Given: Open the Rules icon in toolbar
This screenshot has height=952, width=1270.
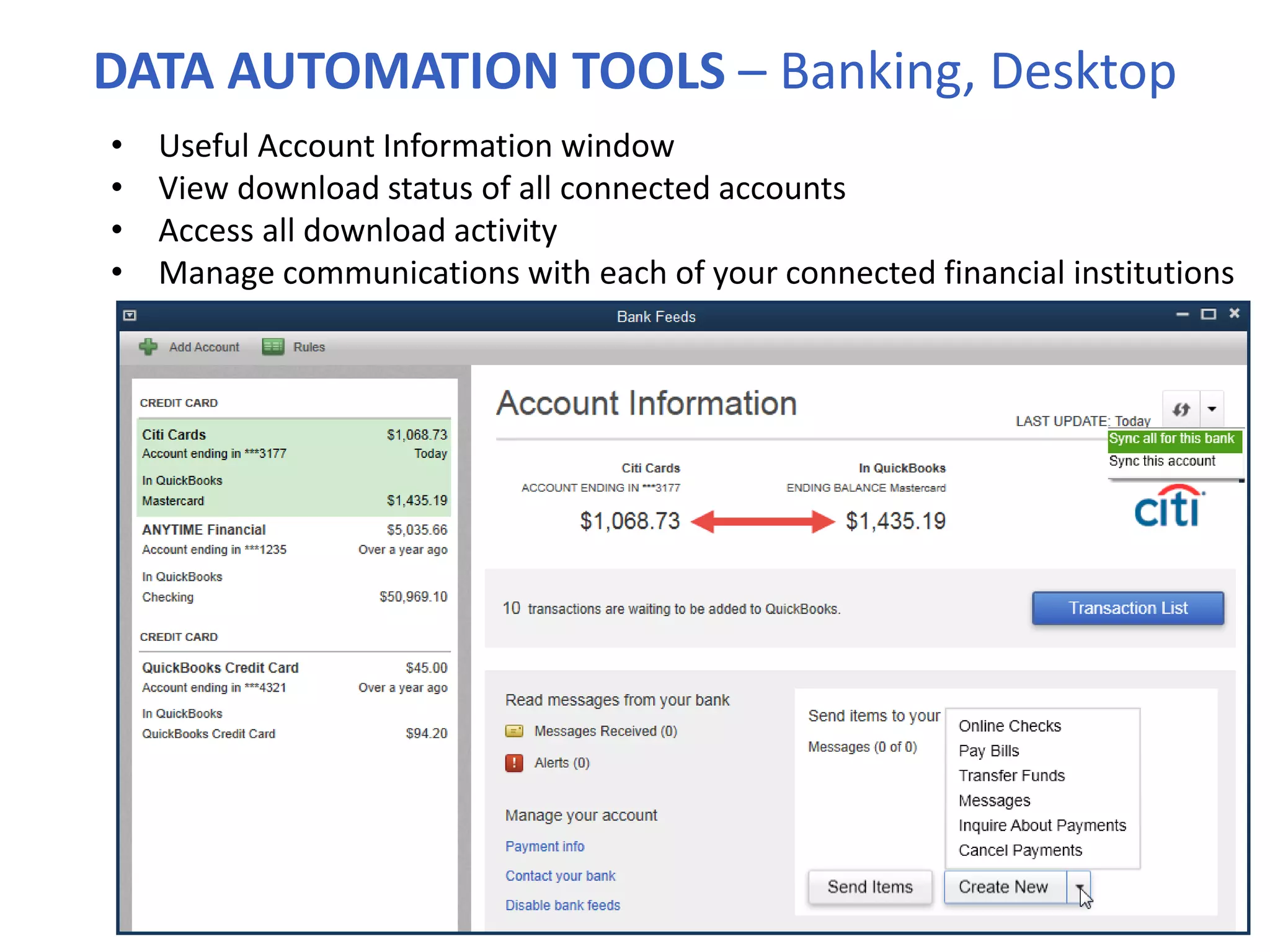Looking at the screenshot, I should coord(273,346).
